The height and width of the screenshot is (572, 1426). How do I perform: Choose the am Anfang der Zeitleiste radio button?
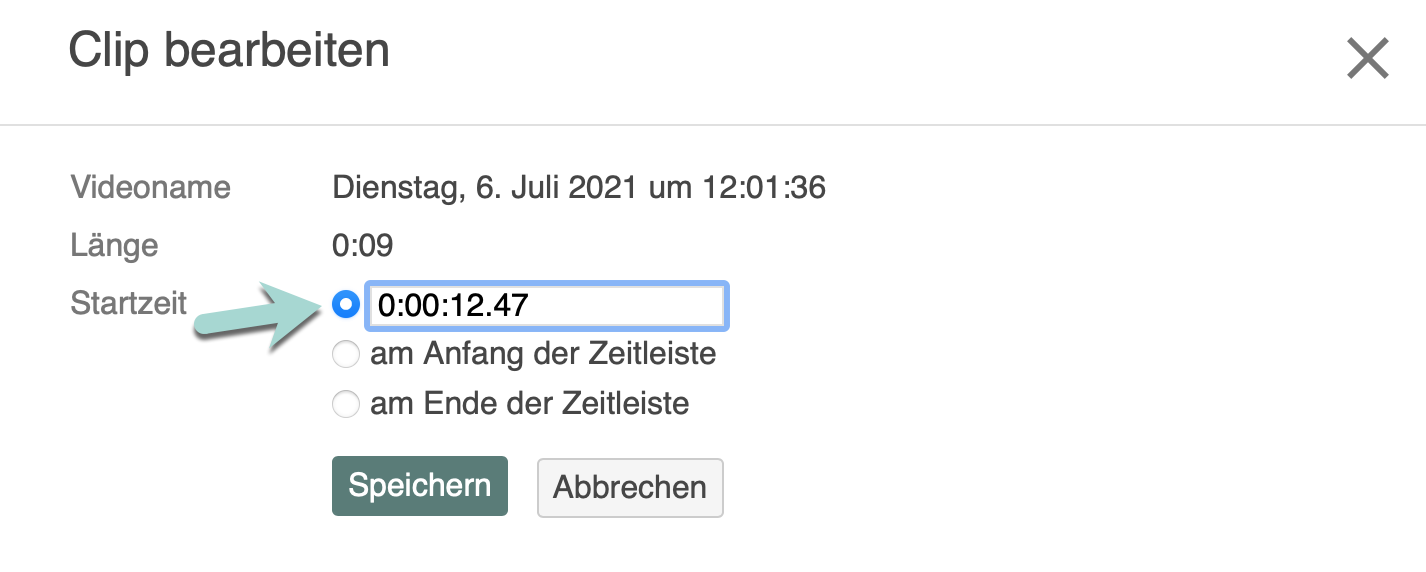(345, 354)
